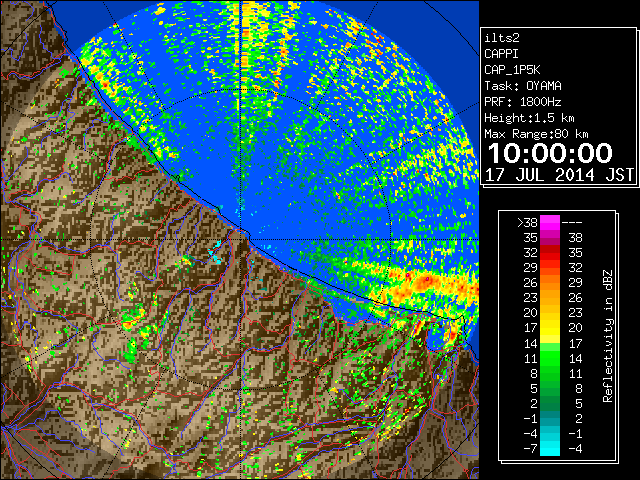Screen dimensions: 640x480
Task: Click the '17 JUL 2014 JST' date
Action: coord(560,175)
